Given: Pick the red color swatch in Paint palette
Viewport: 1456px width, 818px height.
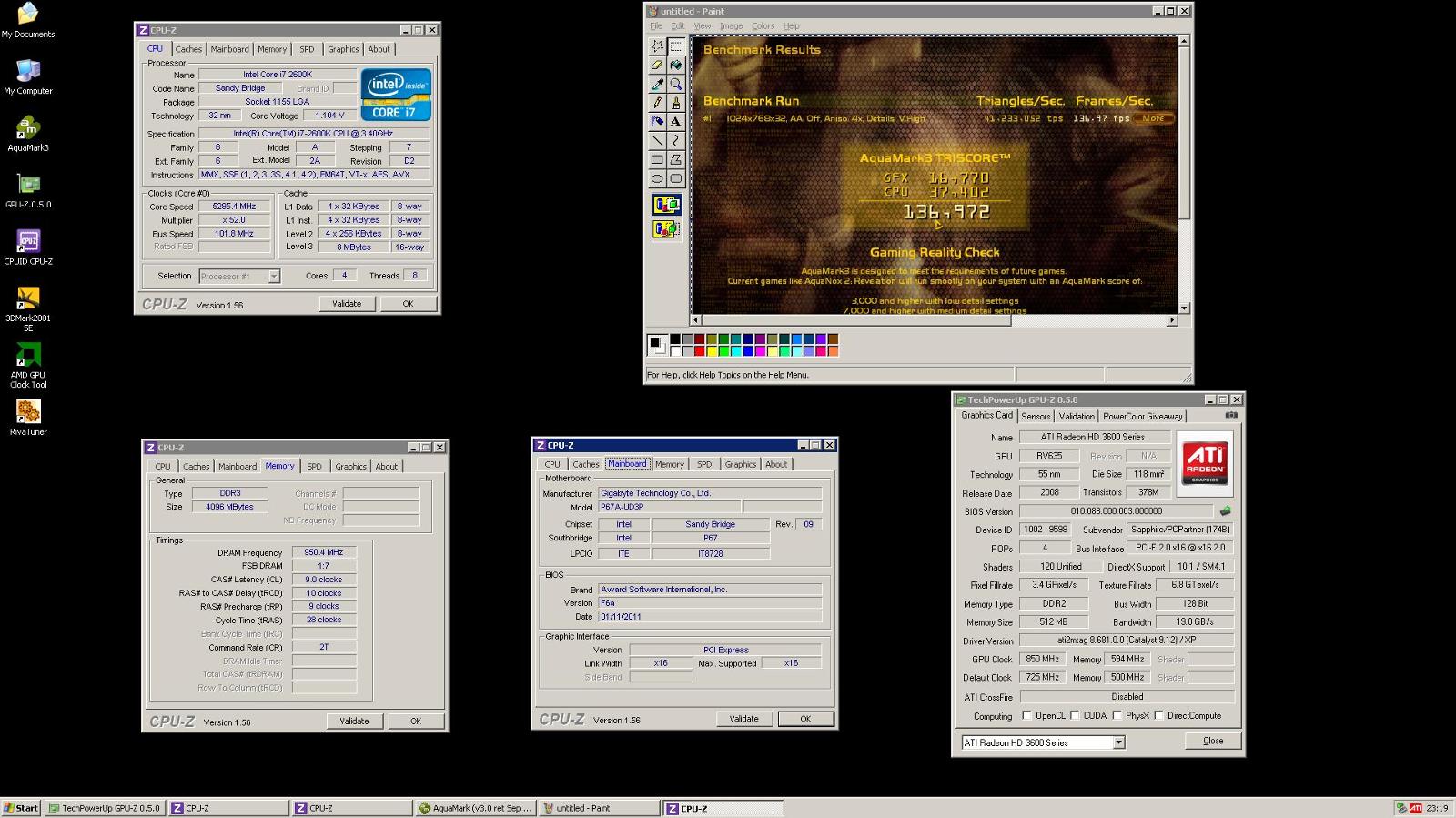Looking at the screenshot, I should tap(699, 350).
